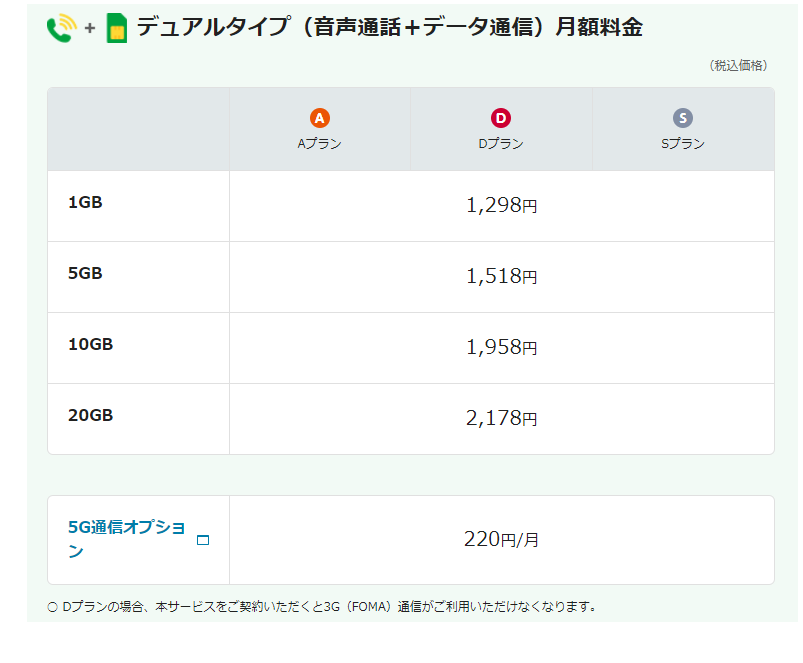
Task: Click the gray S plan circle icon
Action: [683, 118]
